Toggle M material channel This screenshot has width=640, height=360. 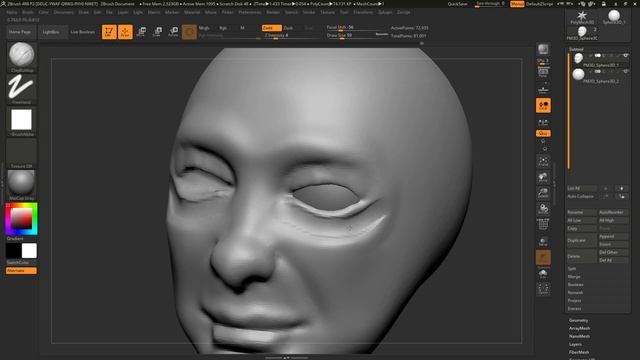(242, 28)
